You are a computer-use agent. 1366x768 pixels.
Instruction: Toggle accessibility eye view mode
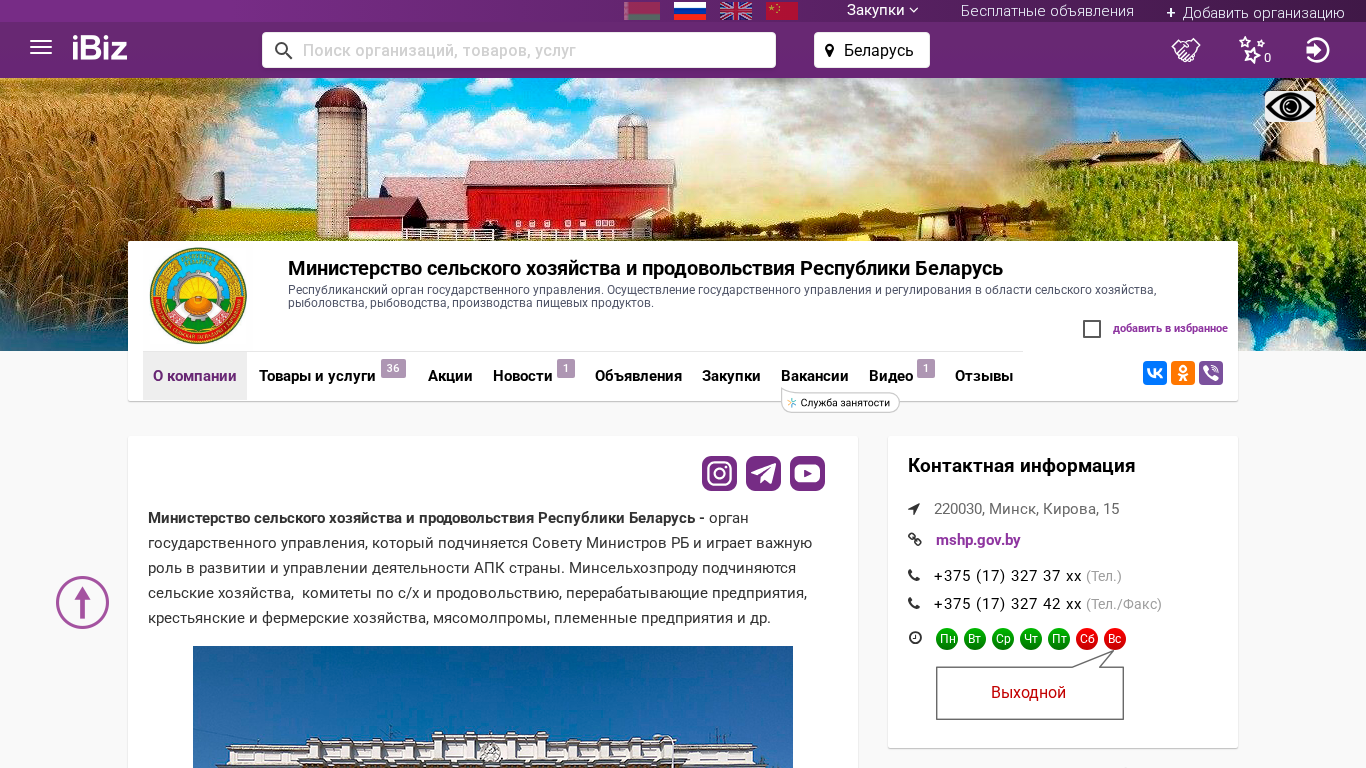(1290, 107)
